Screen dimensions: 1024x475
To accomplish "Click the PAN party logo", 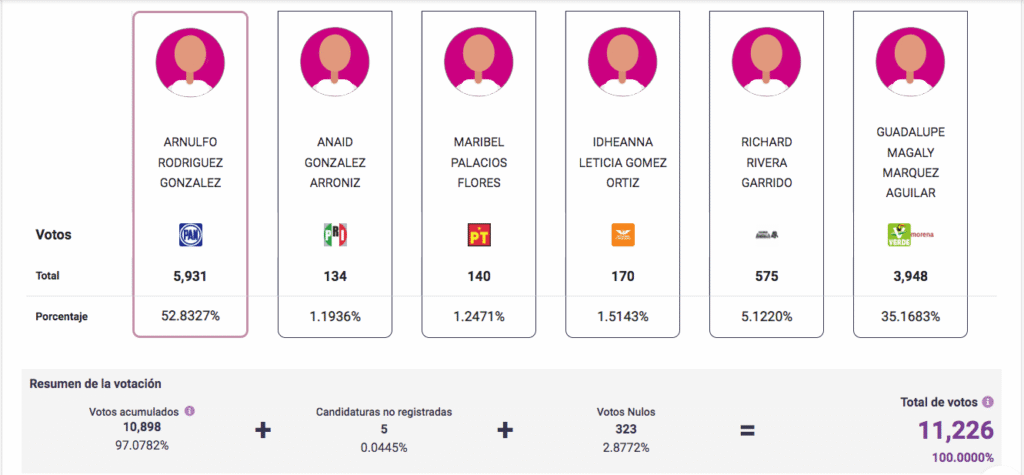I will tap(190, 235).
